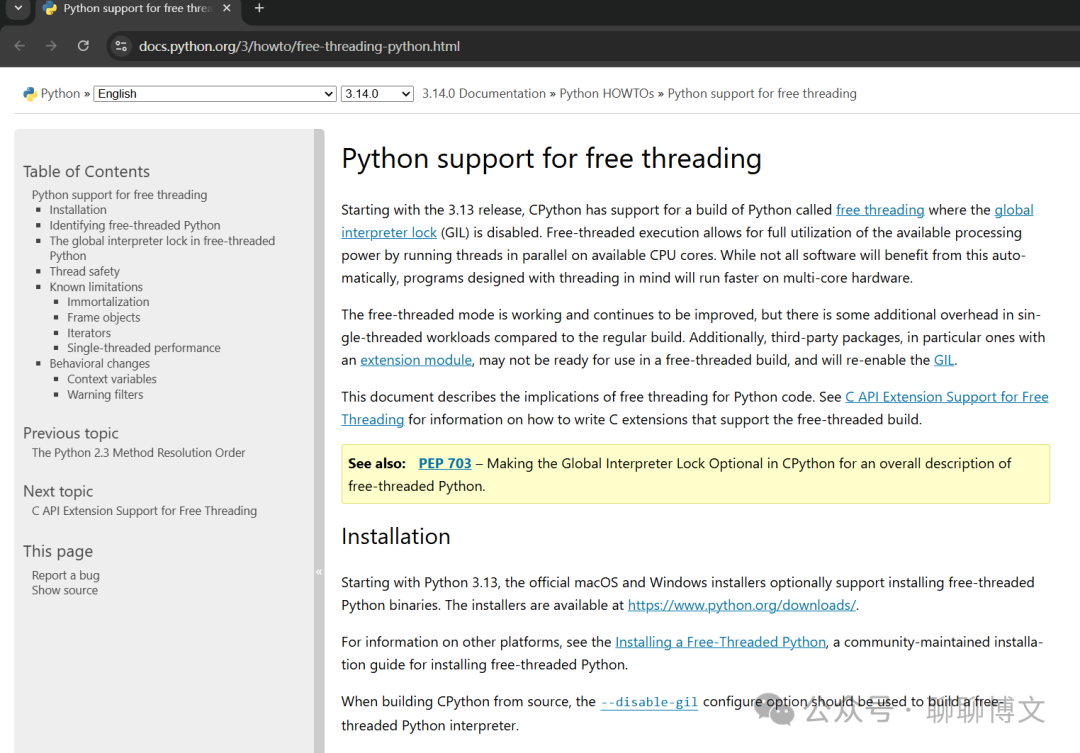The height and width of the screenshot is (753, 1080).
Task: Open the 3.14.0 version dropdown
Action: click(377, 94)
